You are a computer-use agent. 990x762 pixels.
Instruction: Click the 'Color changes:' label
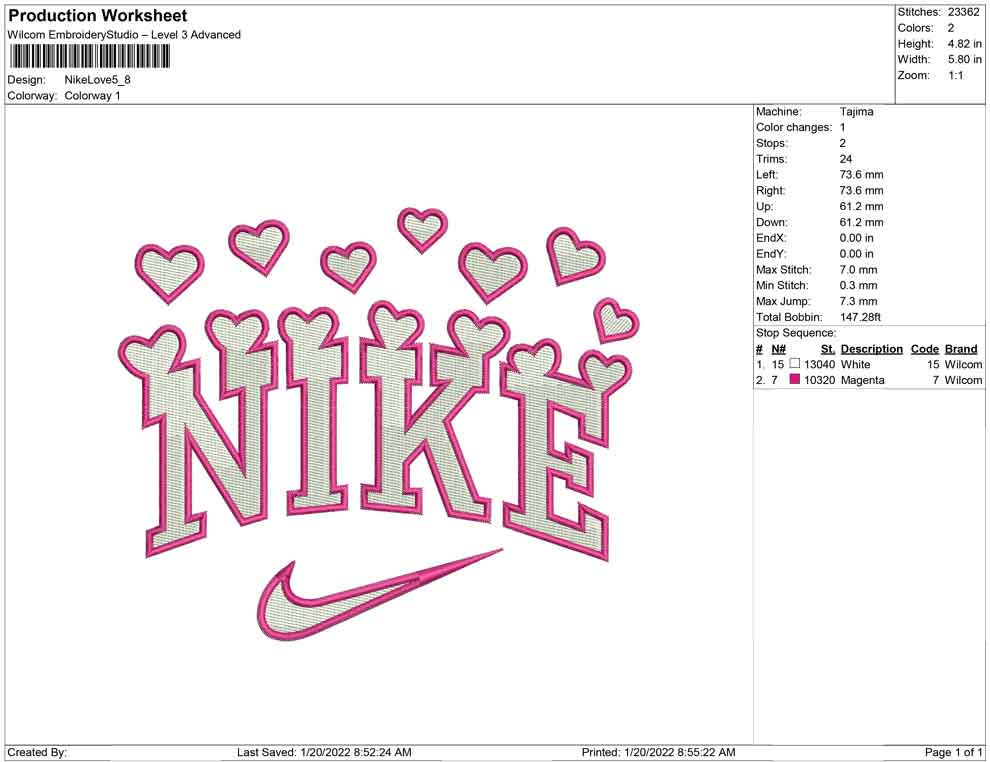click(794, 127)
